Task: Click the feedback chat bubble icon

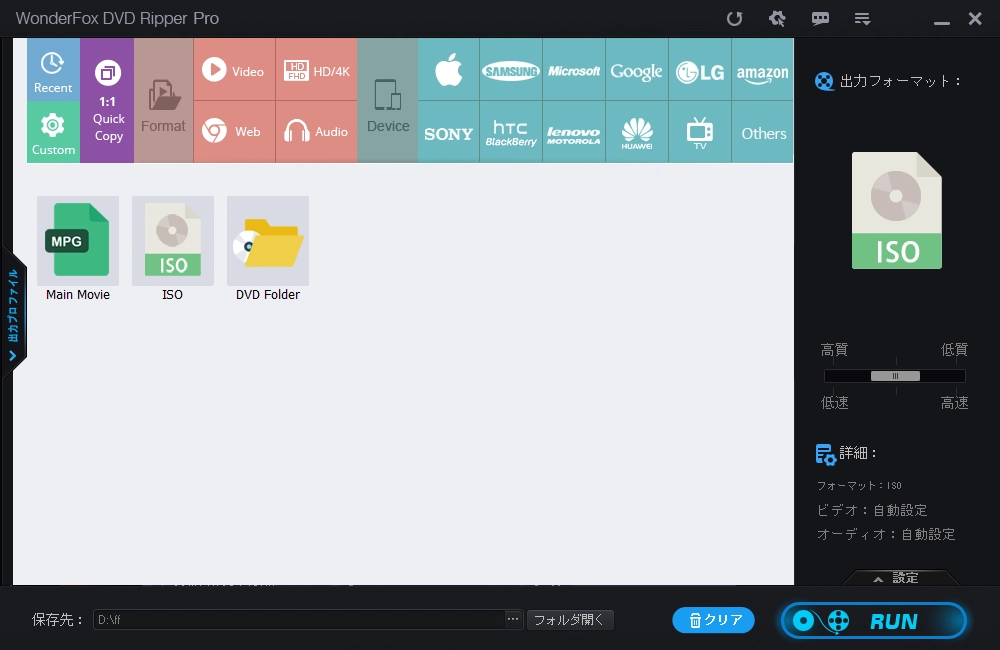Action: [820, 19]
